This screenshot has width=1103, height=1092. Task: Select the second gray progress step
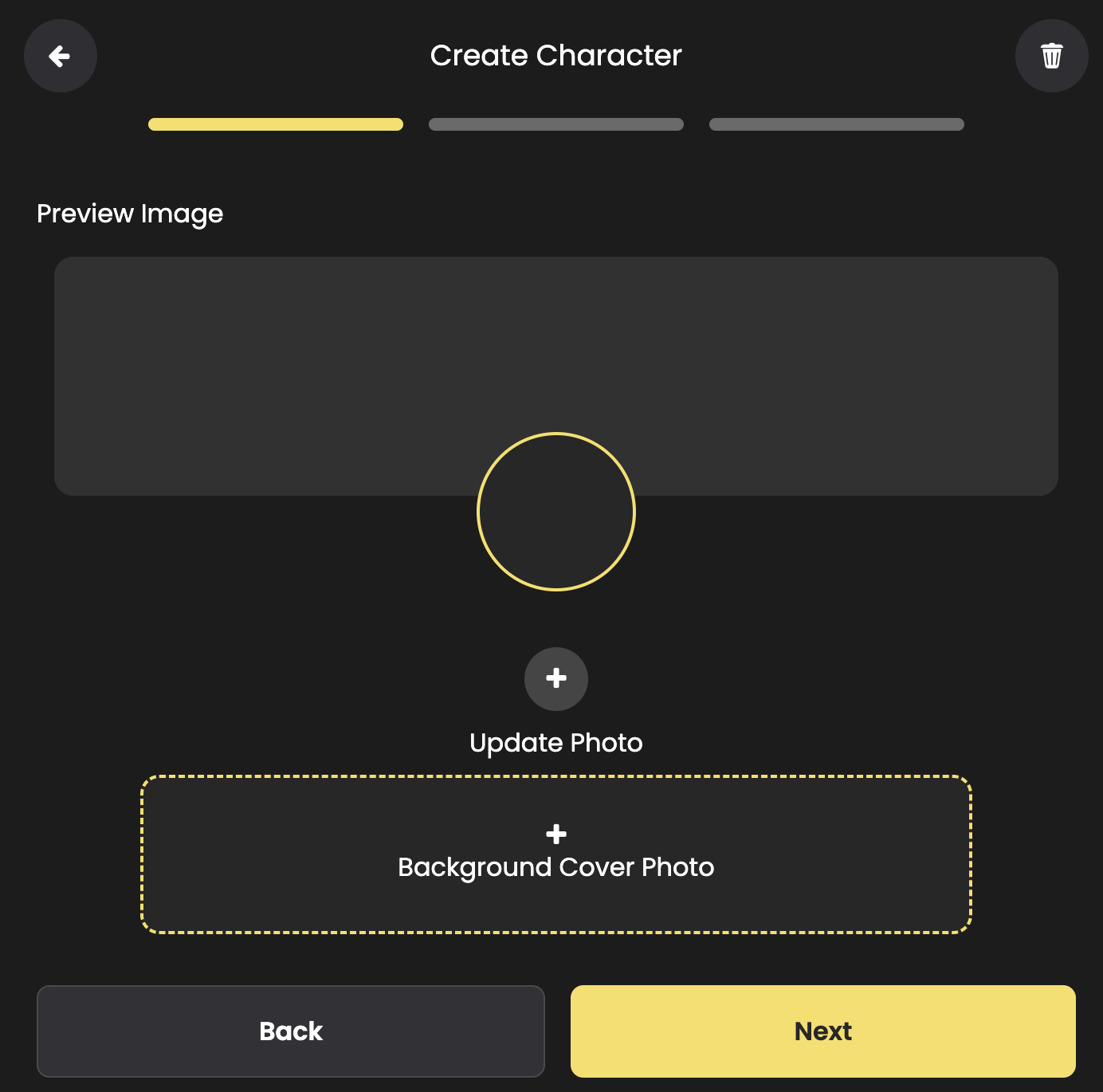556,124
